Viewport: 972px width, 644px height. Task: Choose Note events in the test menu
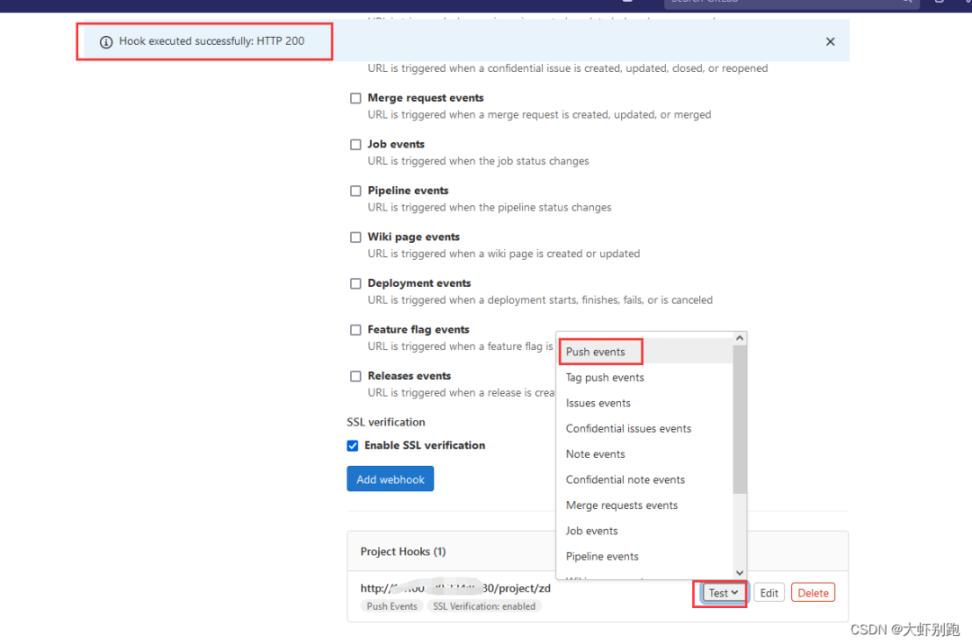coord(596,454)
